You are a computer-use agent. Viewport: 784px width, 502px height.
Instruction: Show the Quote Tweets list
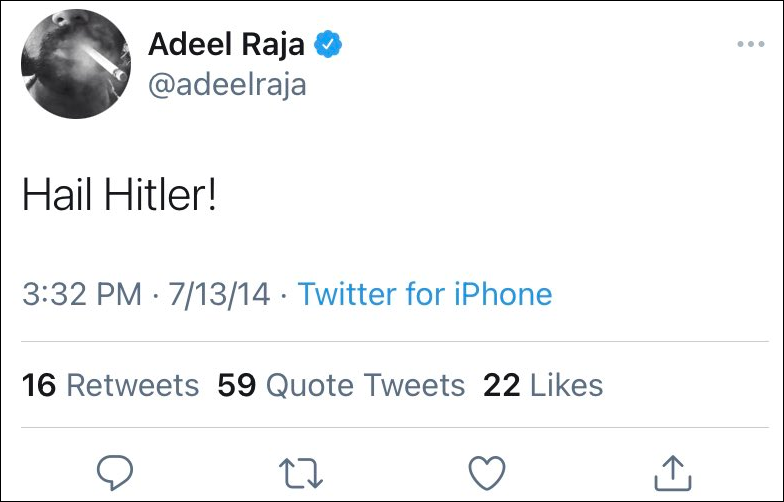coord(366,384)
